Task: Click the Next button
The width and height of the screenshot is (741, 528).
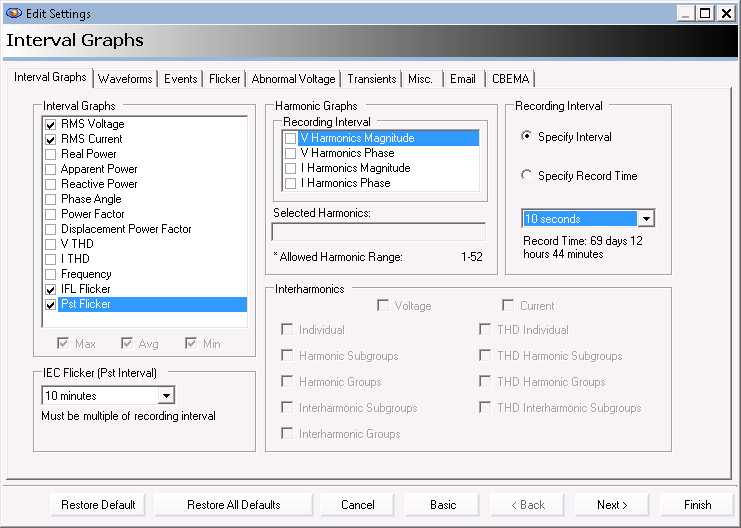Action: pyautogui.click(x=612, y=505)
